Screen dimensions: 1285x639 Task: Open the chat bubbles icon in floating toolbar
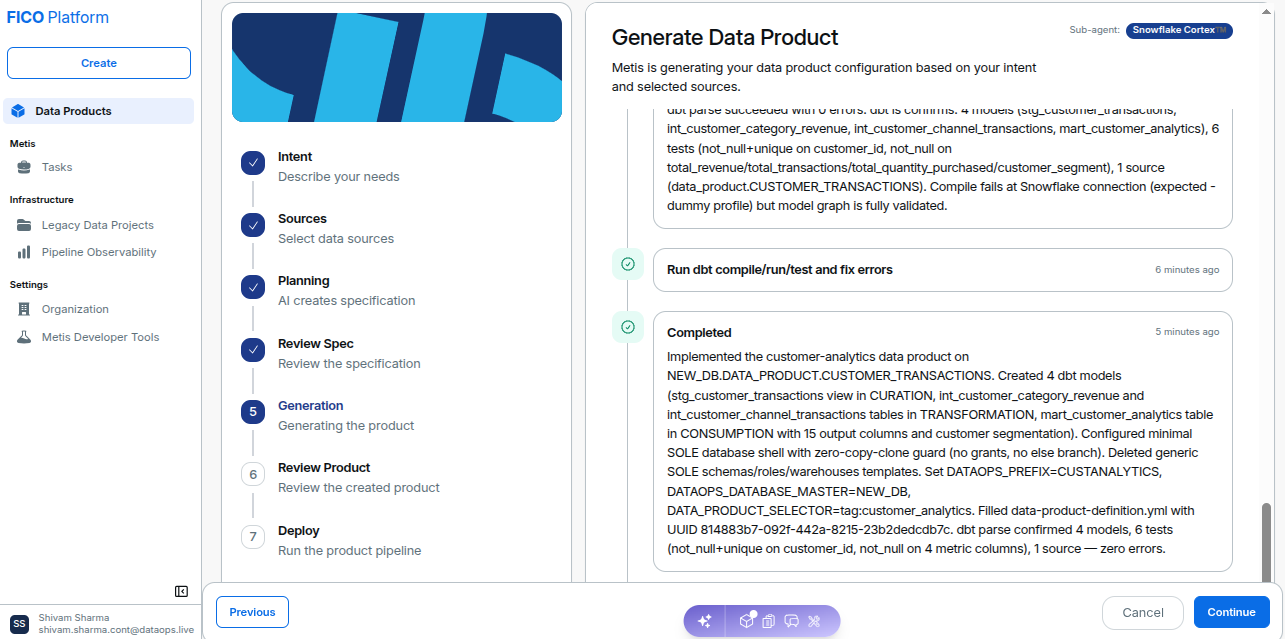791,621
